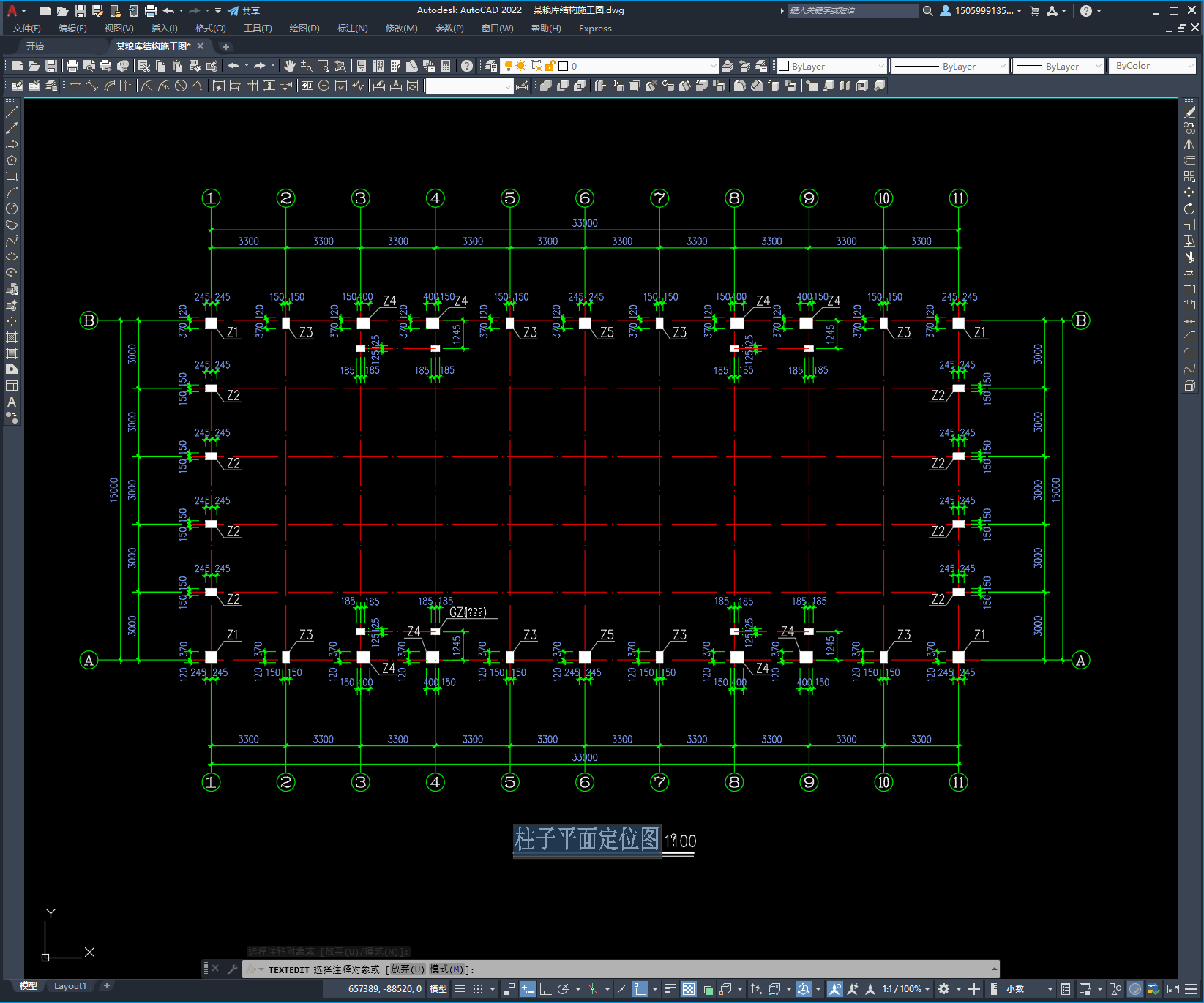Switch to the 开始 tab
This screenshot has width=1204, height=1003.
click(34, 46)
